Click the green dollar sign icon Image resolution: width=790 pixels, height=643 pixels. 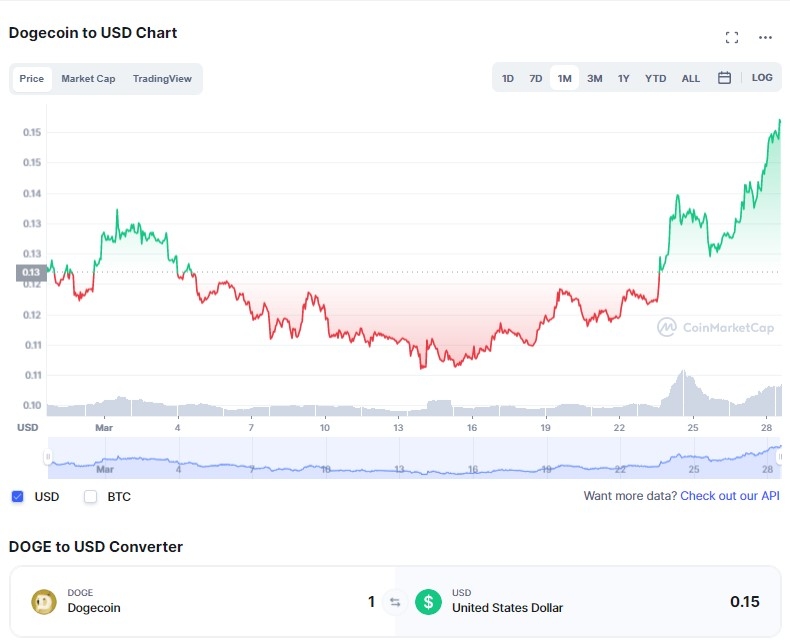(429, 602)
